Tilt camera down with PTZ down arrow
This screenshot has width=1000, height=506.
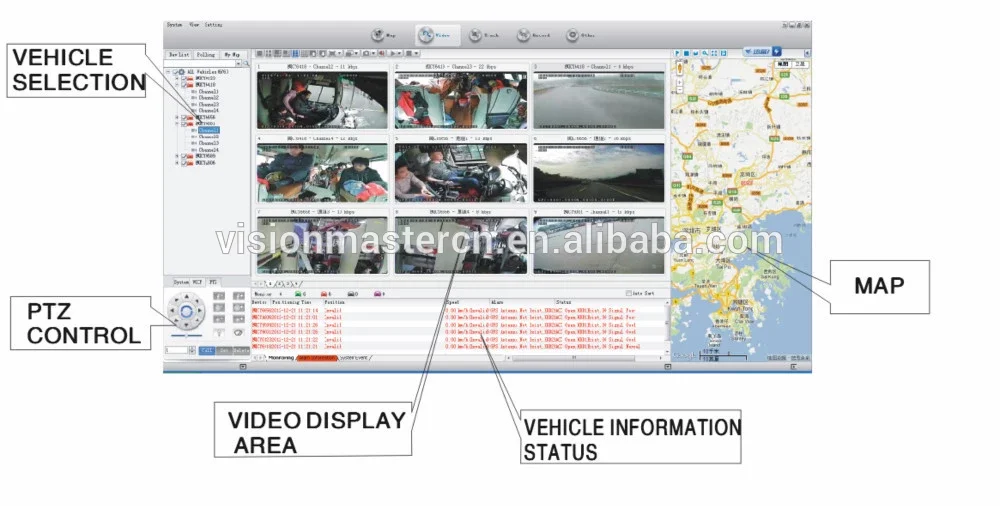(186, 325)
